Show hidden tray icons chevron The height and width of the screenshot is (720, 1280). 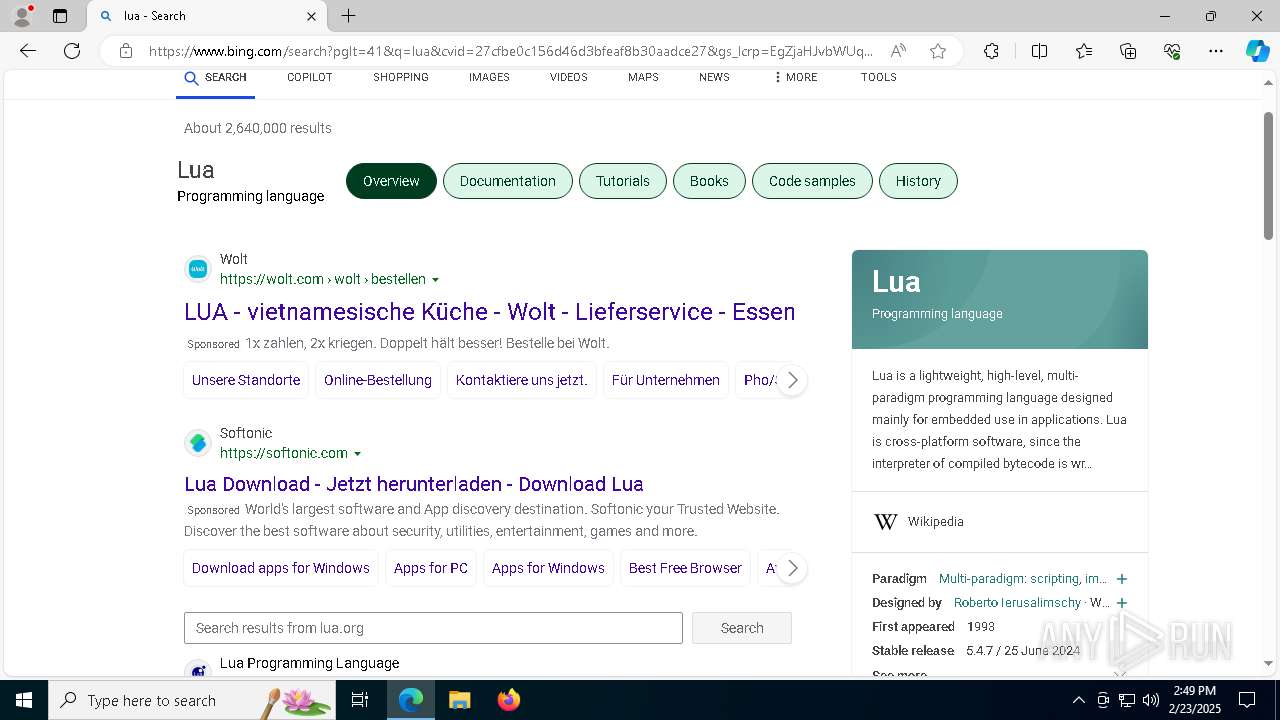1078,700
